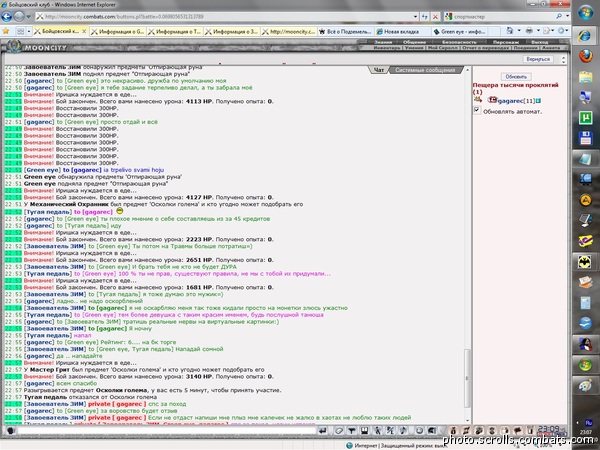Click the IE home page icon
Viewport: 600px width, 450px height.
point(510,31)
